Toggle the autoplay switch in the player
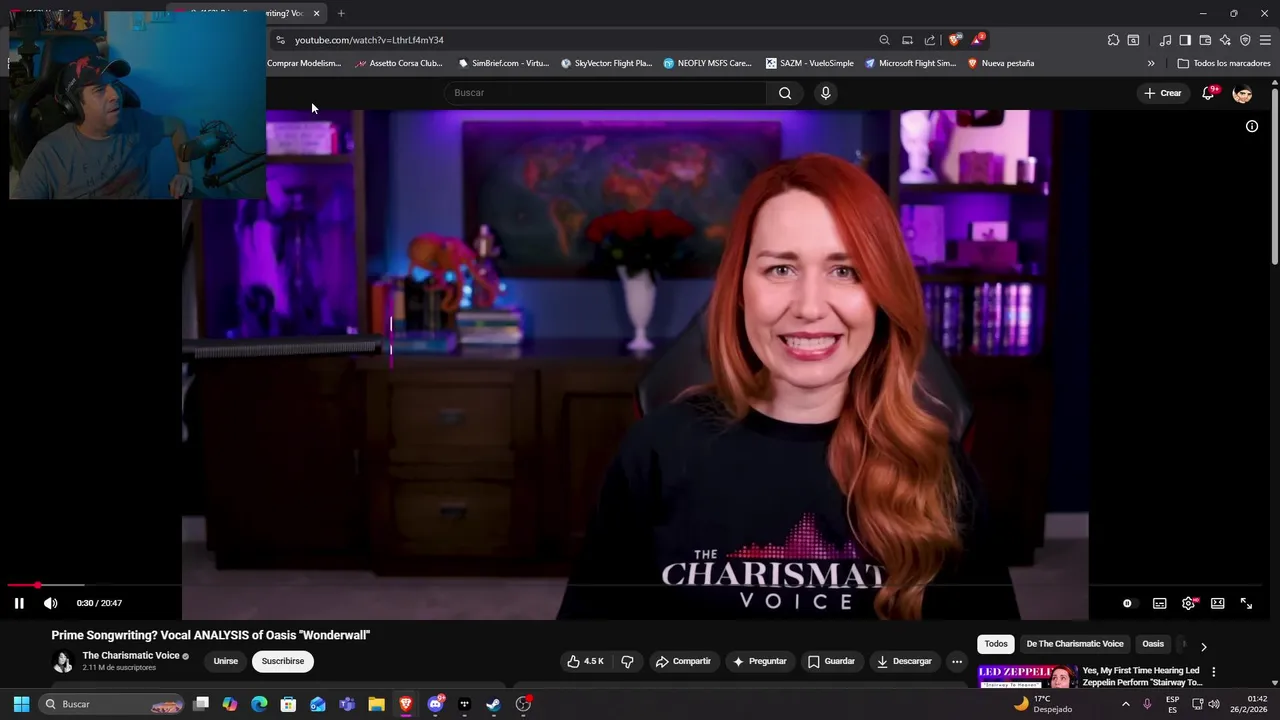This screenshot has width=1280, height=720. point(1128,603)
